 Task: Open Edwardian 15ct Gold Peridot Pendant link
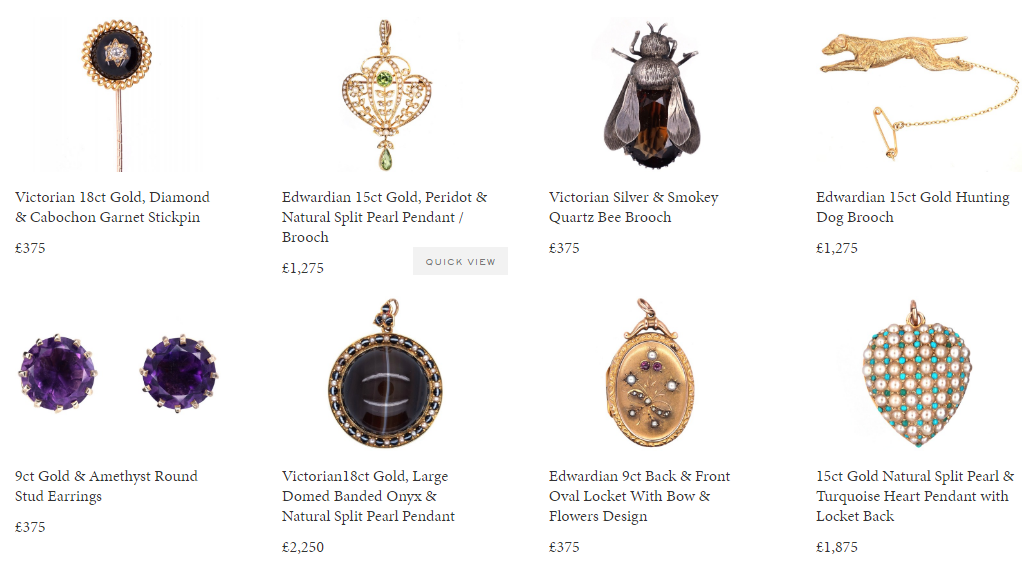[x=385, y=217]
